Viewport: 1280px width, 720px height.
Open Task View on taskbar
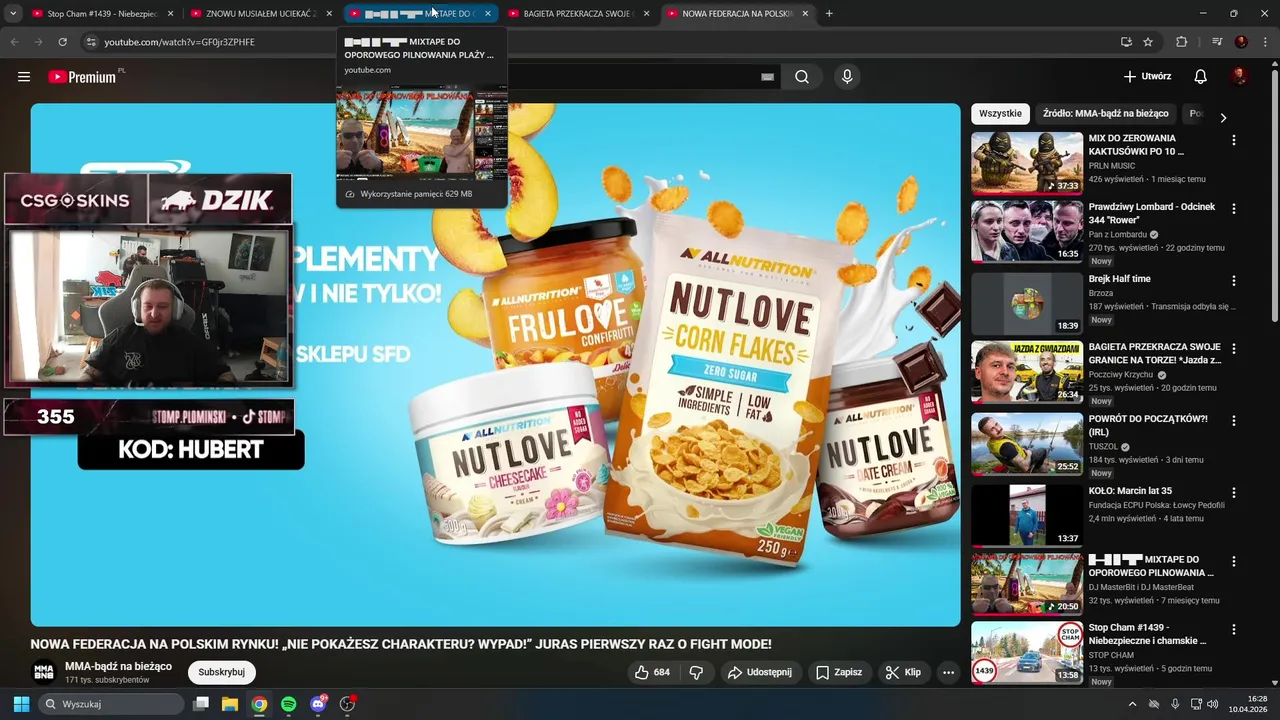pos(201,704)
